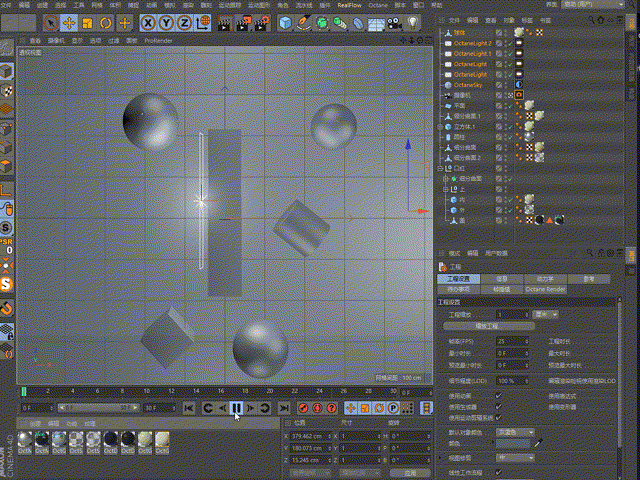Toggle the X axis lock
This screenshot has height=480, width=640.
pos(148,23)
